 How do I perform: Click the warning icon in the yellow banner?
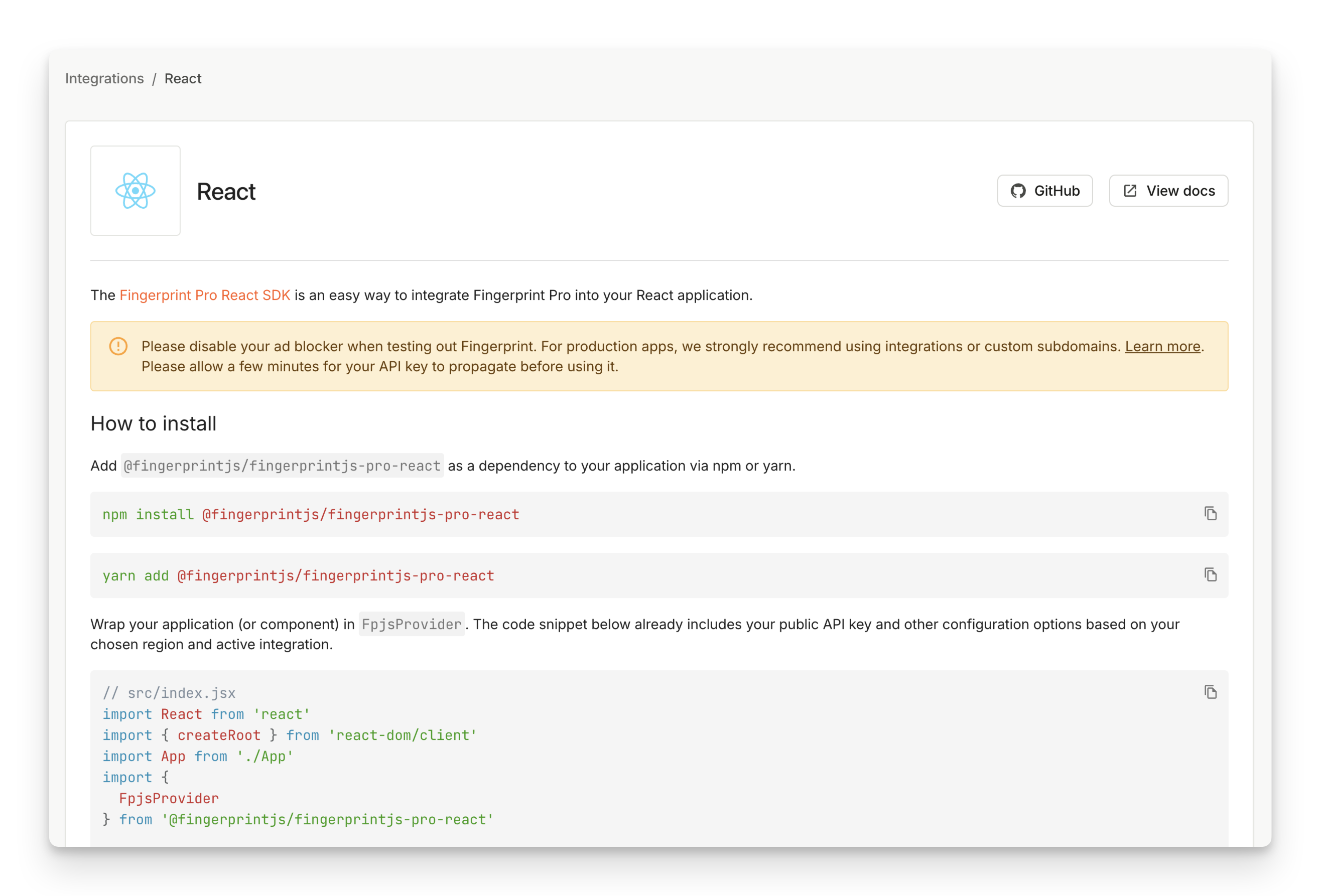click(x=117, y=346)
